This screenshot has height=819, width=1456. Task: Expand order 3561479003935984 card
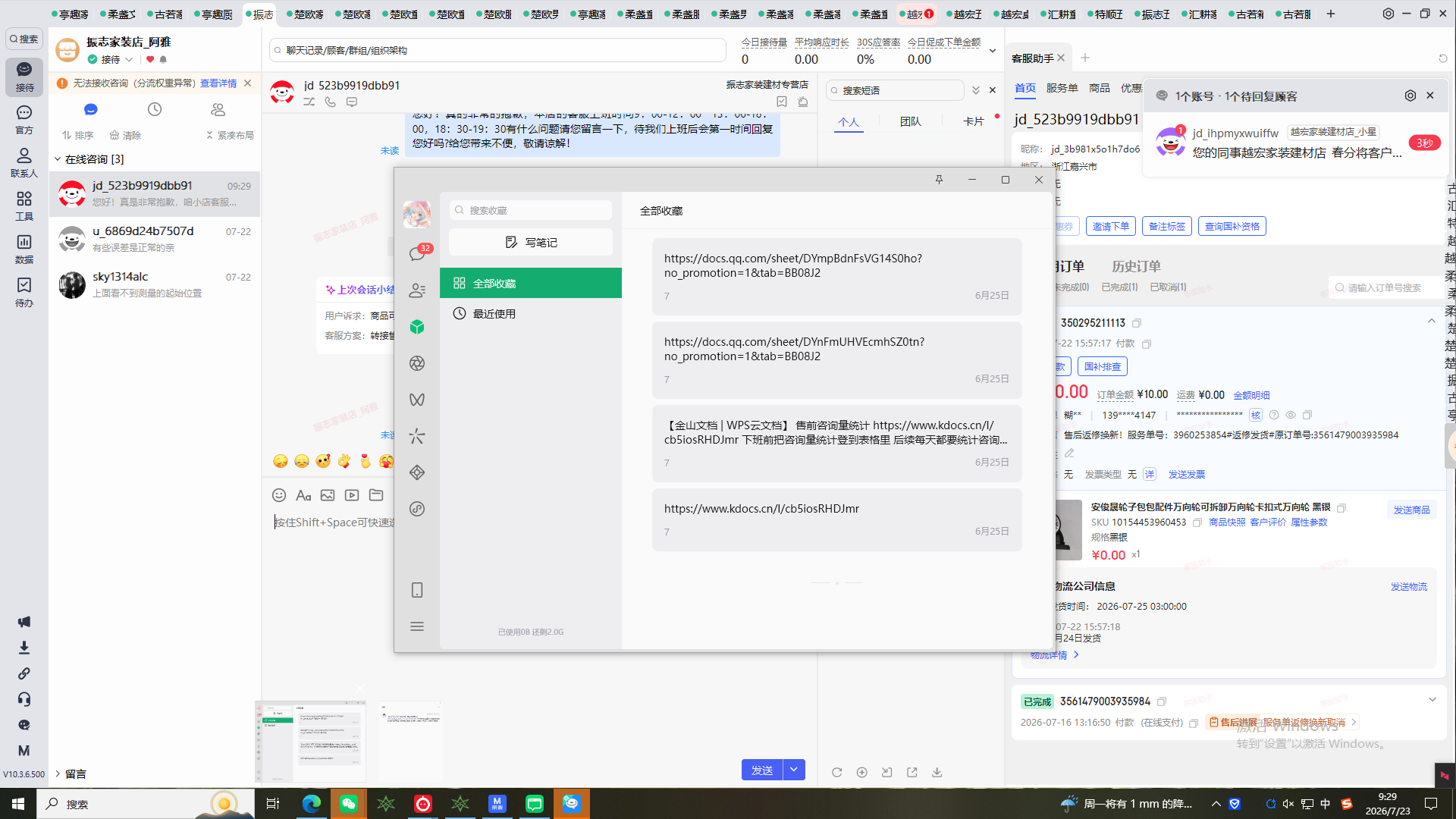click(x=1432, y=700)
